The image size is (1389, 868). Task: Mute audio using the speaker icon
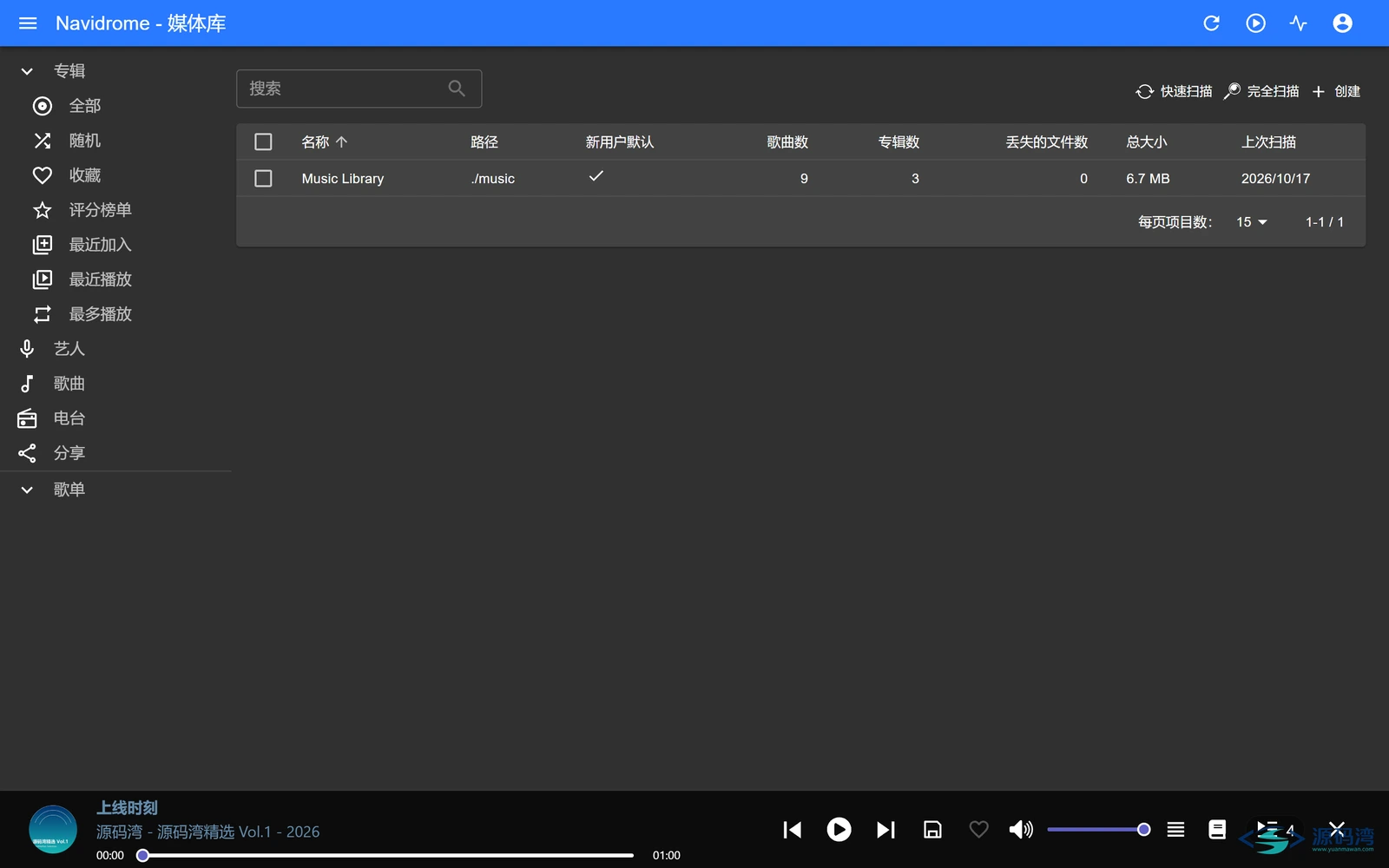point(1021,830)
